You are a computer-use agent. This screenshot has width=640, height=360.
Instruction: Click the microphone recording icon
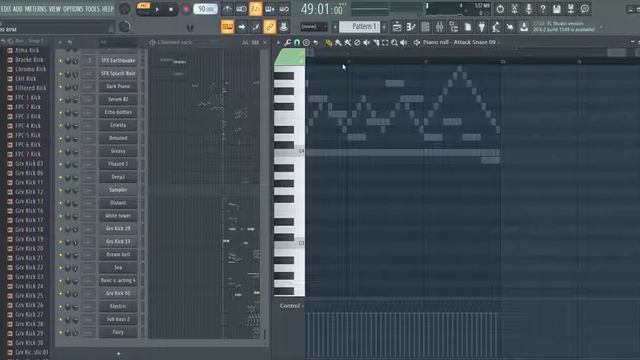[x=529, y=9]
